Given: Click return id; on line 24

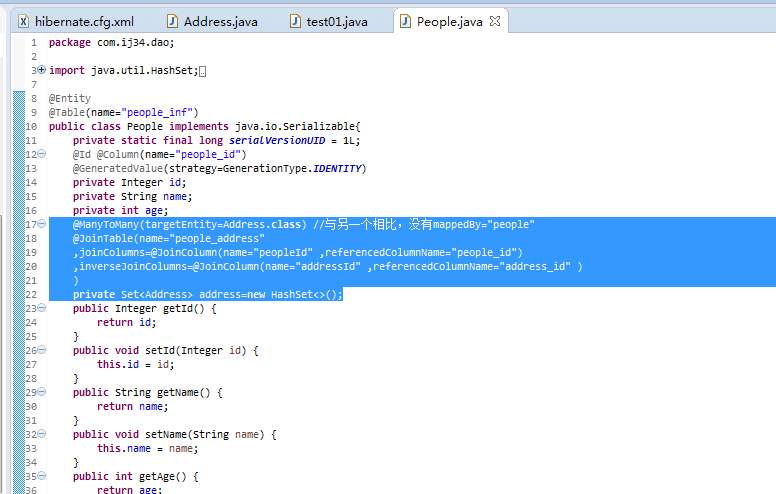Looking at the screenshot, I should point(127,323).
